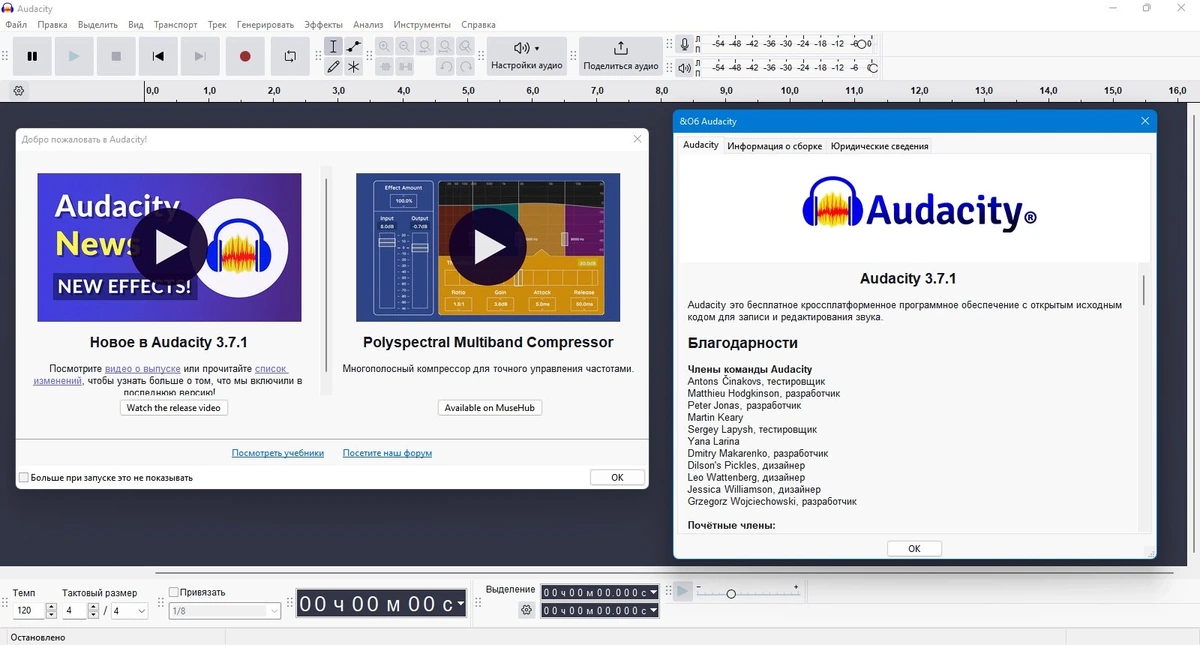Click Fit Selection to Width zoom icon
The height and width of the screenshot is (645, 1200).
click(425, 47)
